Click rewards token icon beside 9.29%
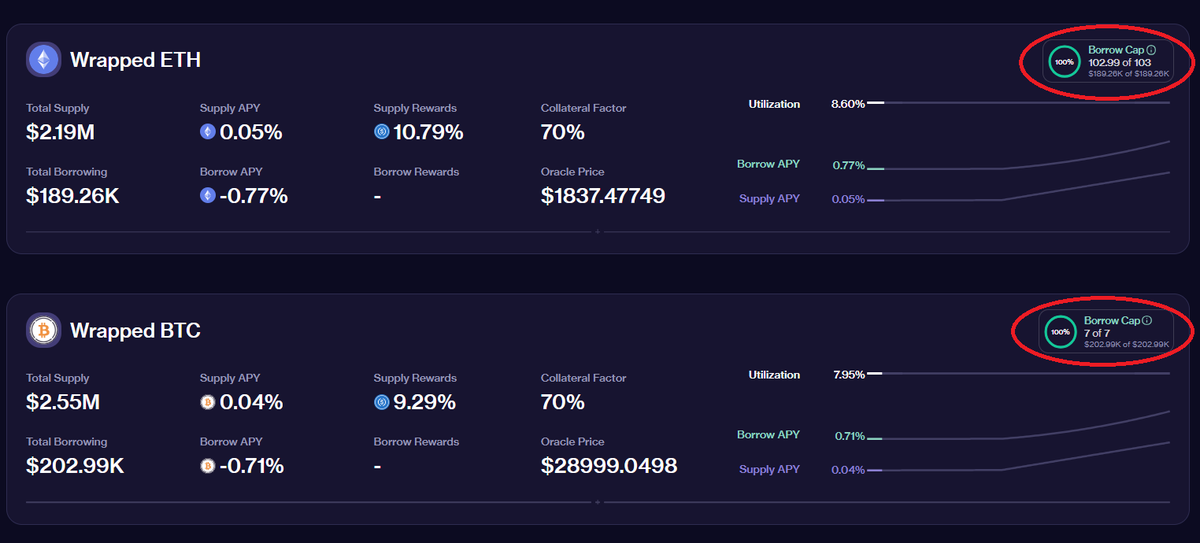Image resolution: width=1200 pixels, height=543 pixels. (381, 403)
